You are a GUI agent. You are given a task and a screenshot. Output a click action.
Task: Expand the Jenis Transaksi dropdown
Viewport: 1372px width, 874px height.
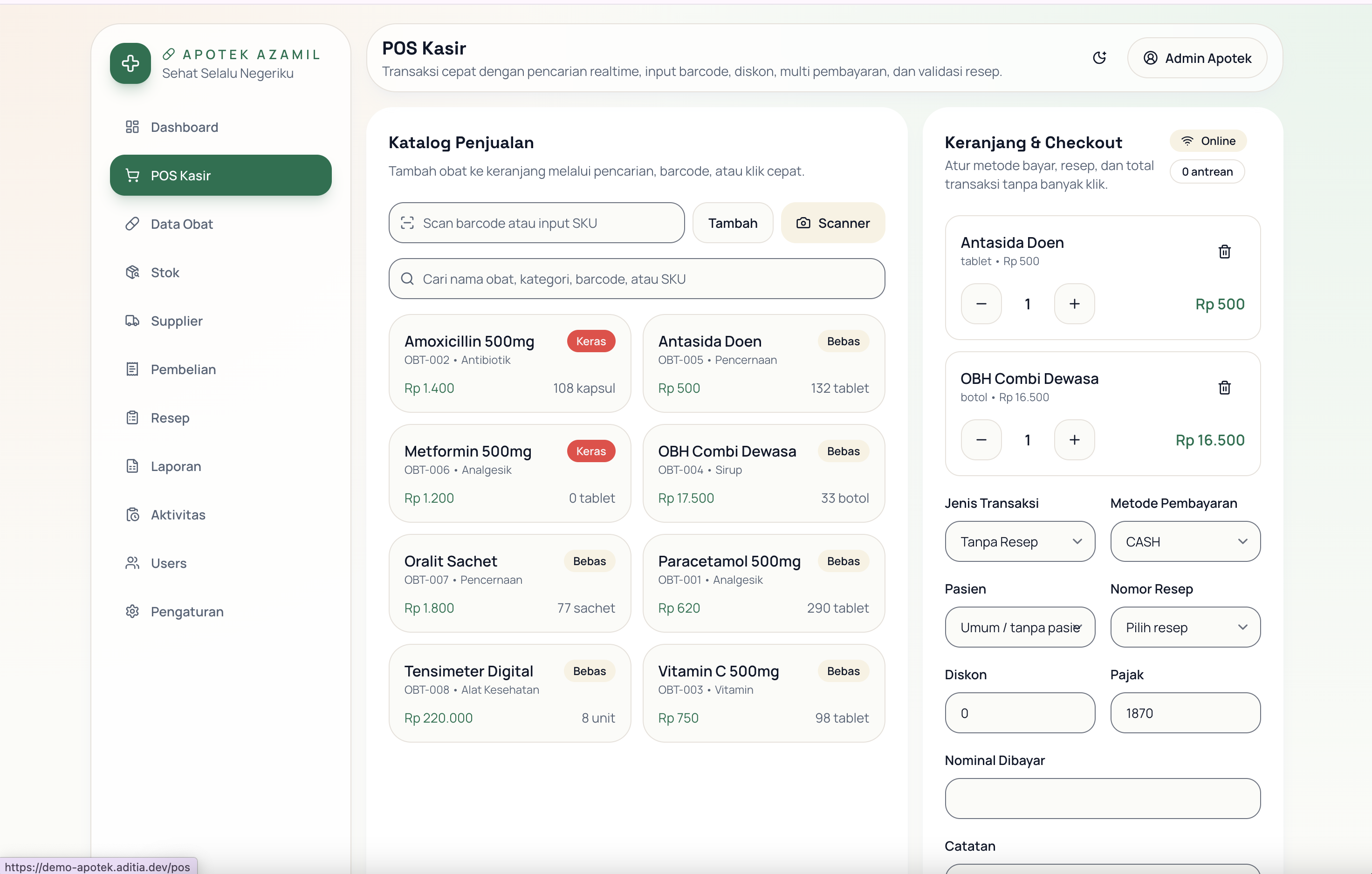[1019, 541]
